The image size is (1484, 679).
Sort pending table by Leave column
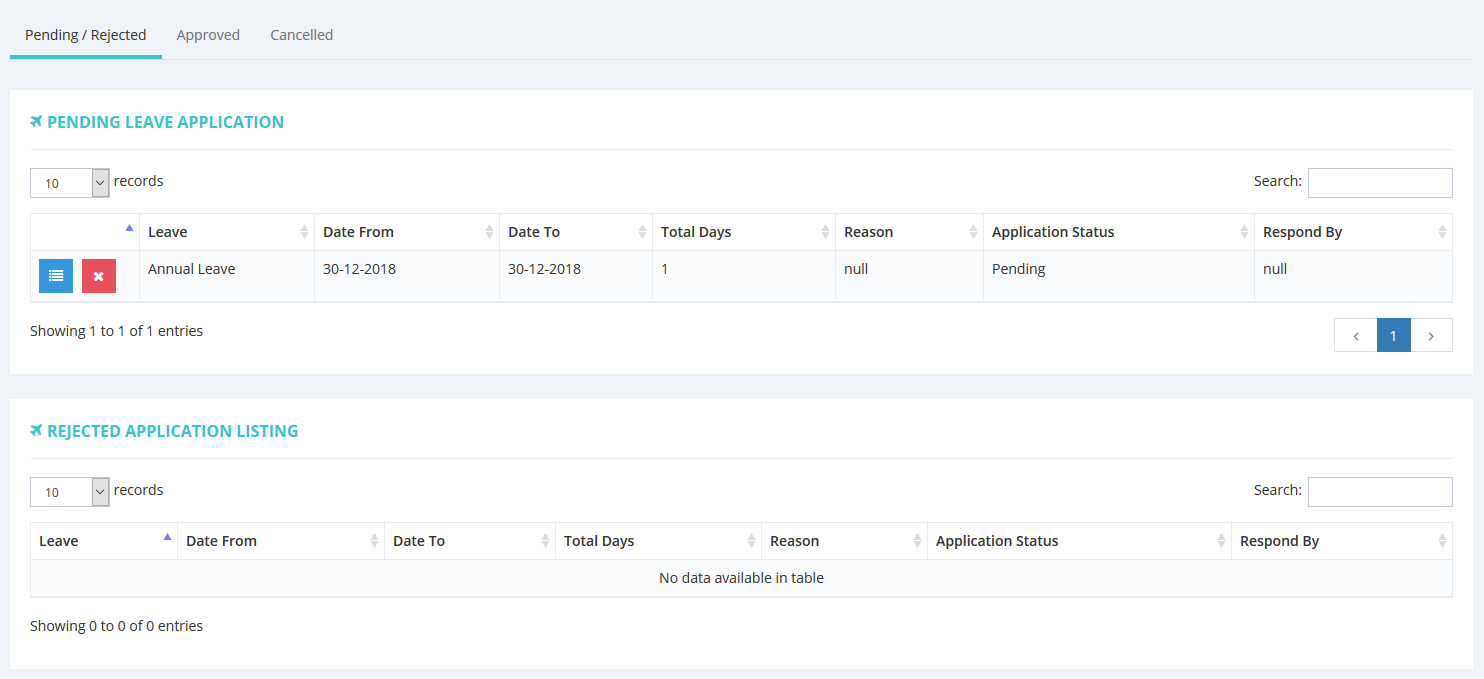[226, 232]
